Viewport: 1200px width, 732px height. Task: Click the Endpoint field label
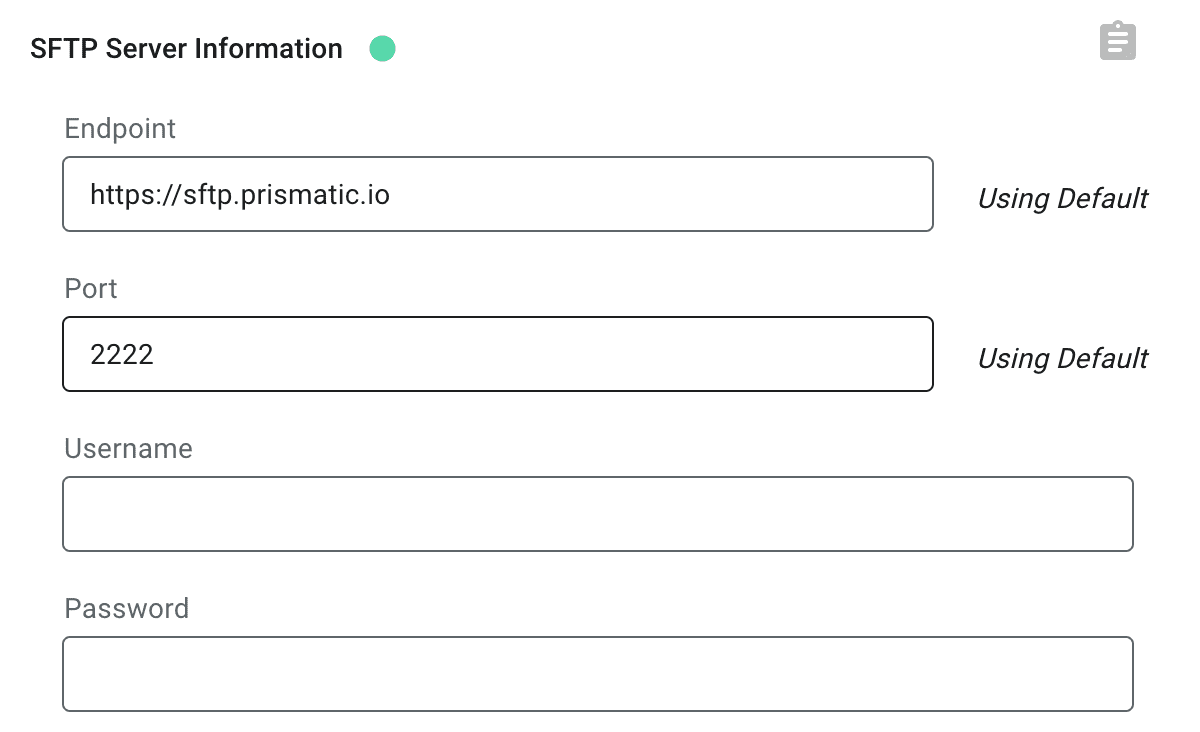120,128
